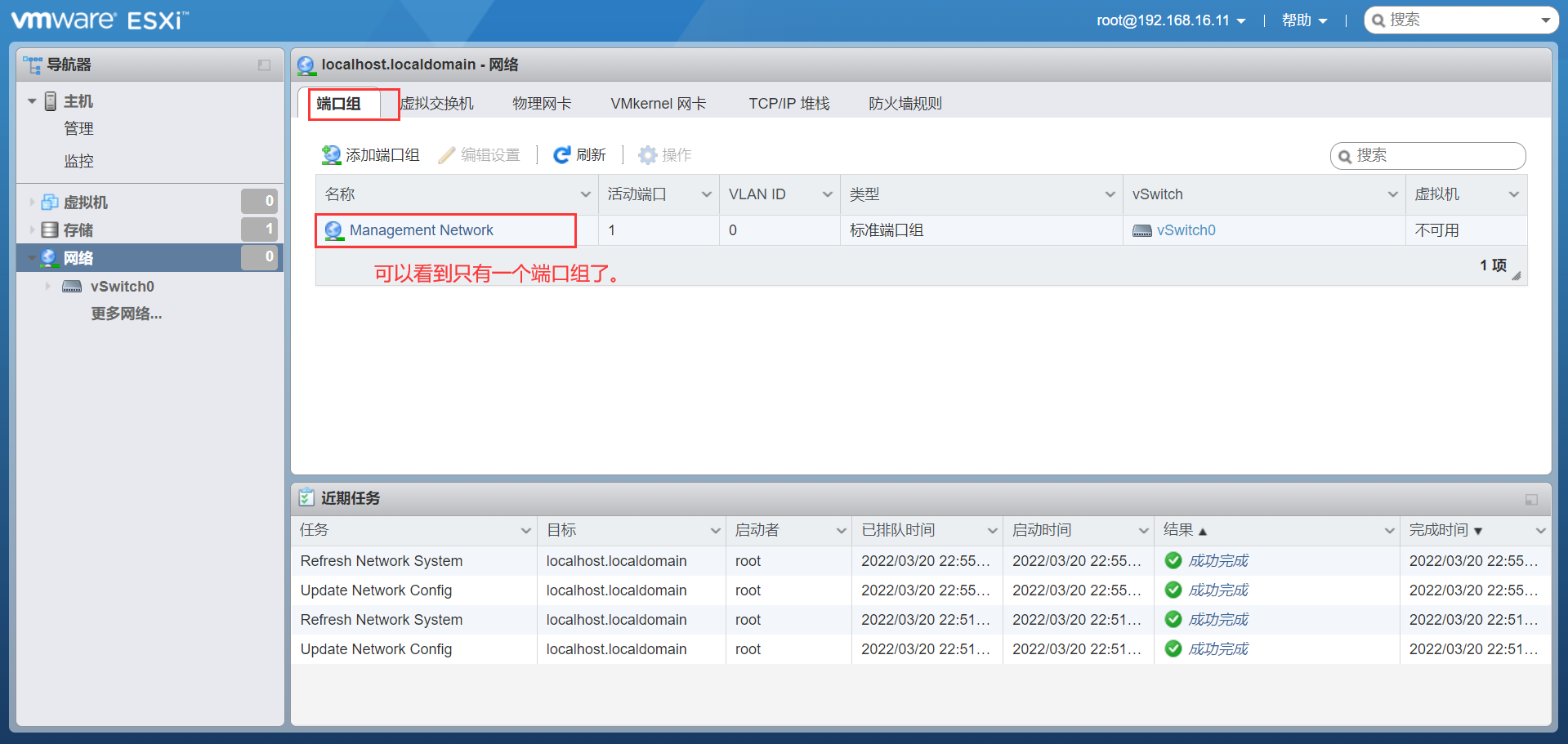Expand the vSwitch0 tree node
Image resolution: width=1568 pixels, height=744 pixels.
tap(48, 286)
